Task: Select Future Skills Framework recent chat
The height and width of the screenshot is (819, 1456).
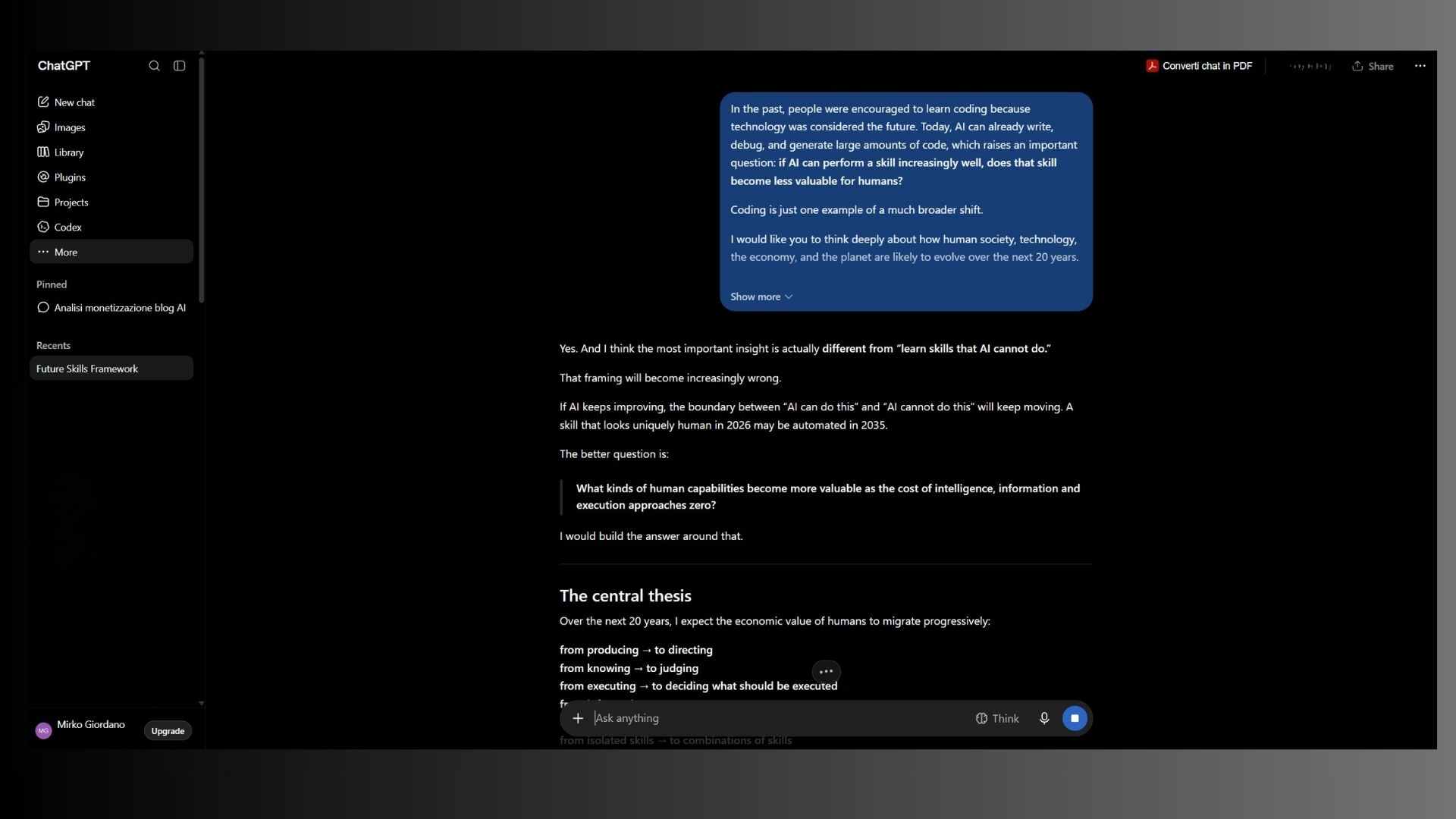Action: [x=111, y=369]
